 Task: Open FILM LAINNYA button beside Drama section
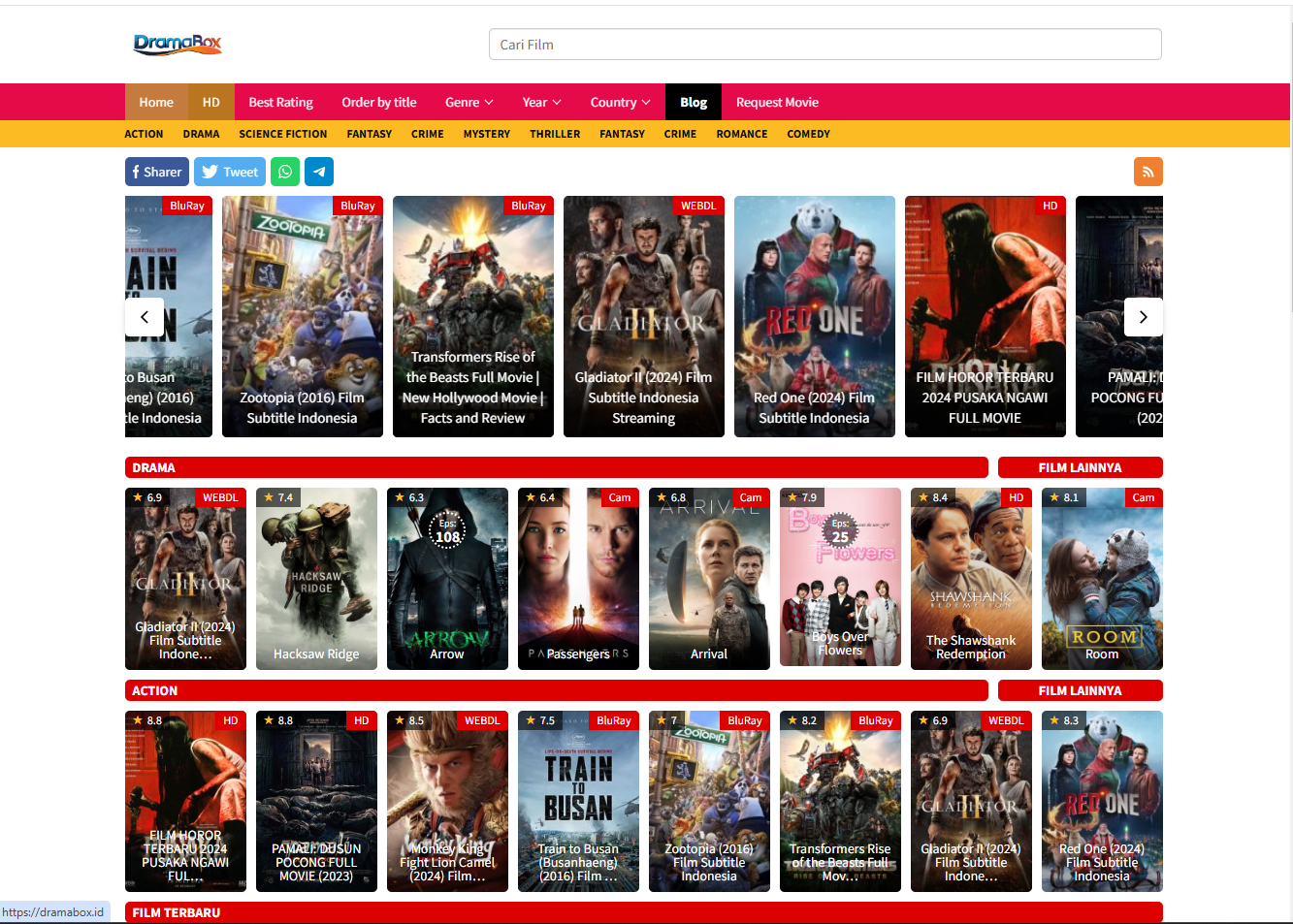coord(1080,467)
